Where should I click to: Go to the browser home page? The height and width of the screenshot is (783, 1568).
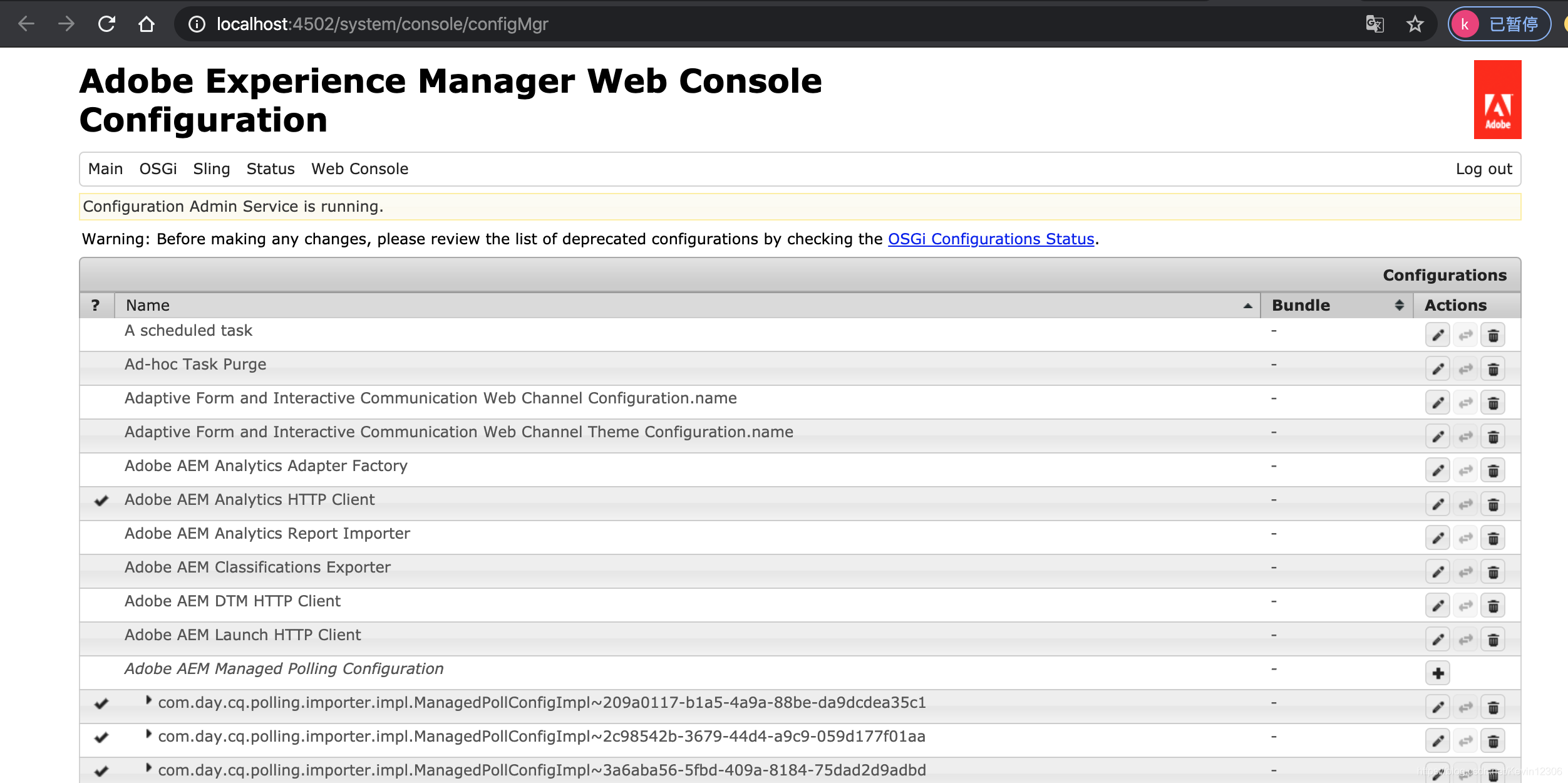[x=146, y=24]
